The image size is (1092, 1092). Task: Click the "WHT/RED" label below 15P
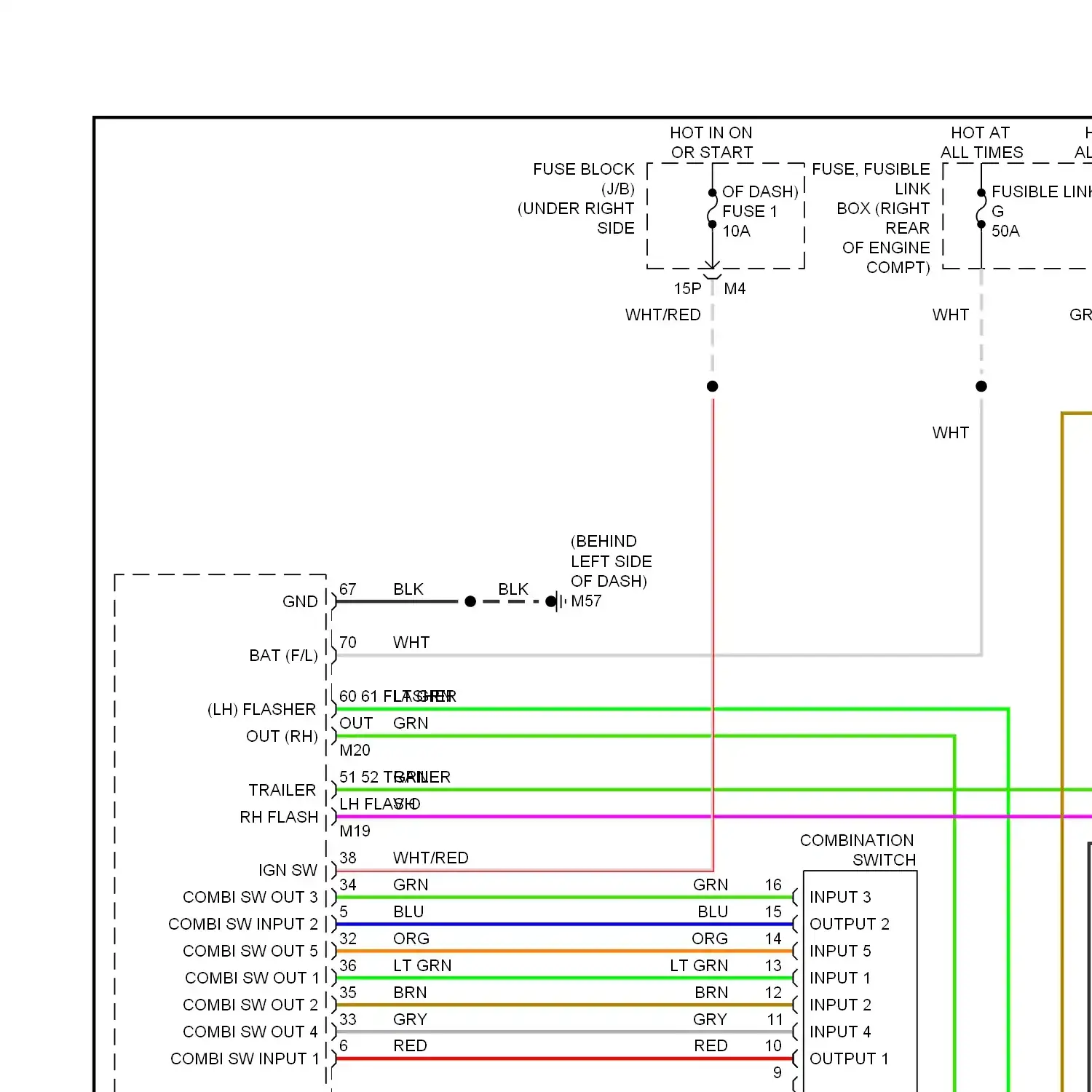click(663, 314)
